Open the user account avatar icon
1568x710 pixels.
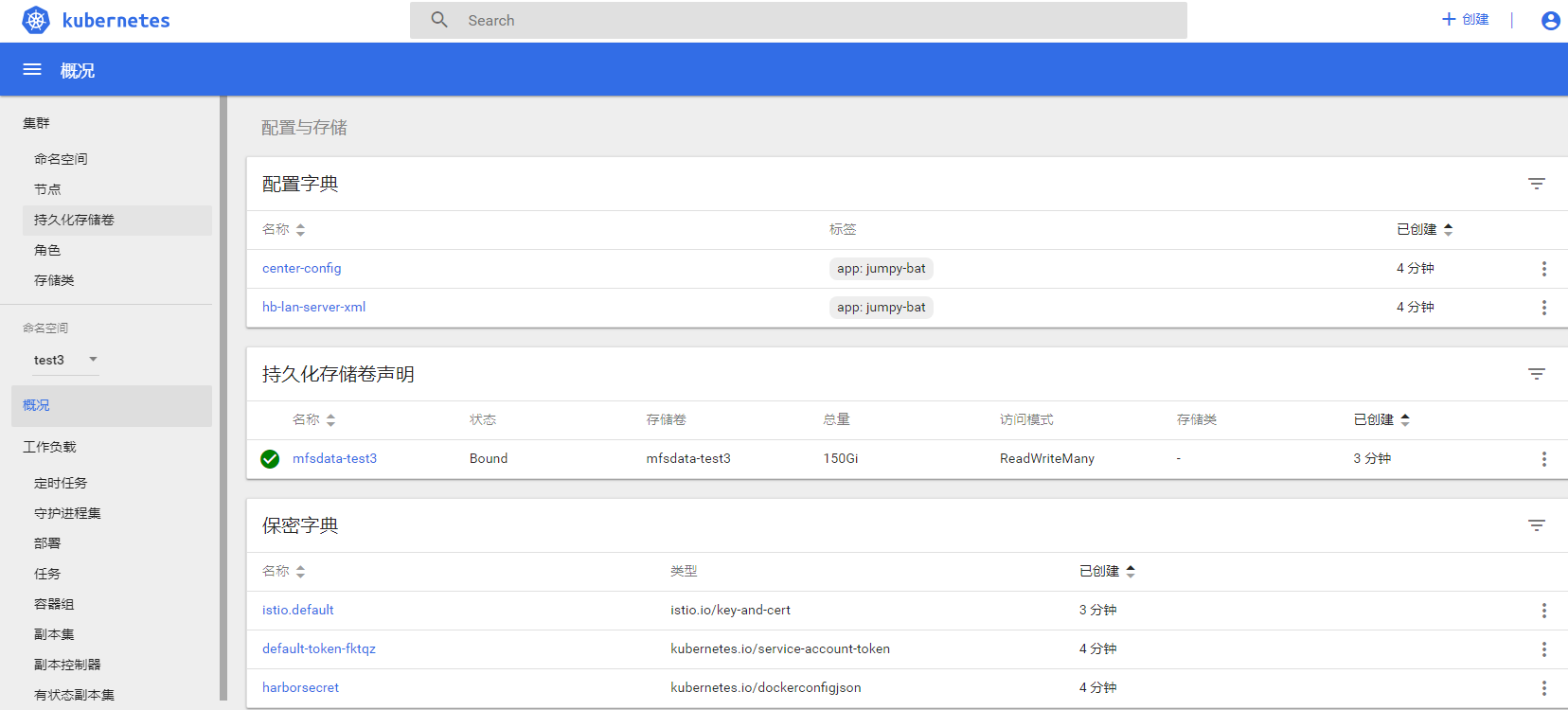click(1550, 20)
